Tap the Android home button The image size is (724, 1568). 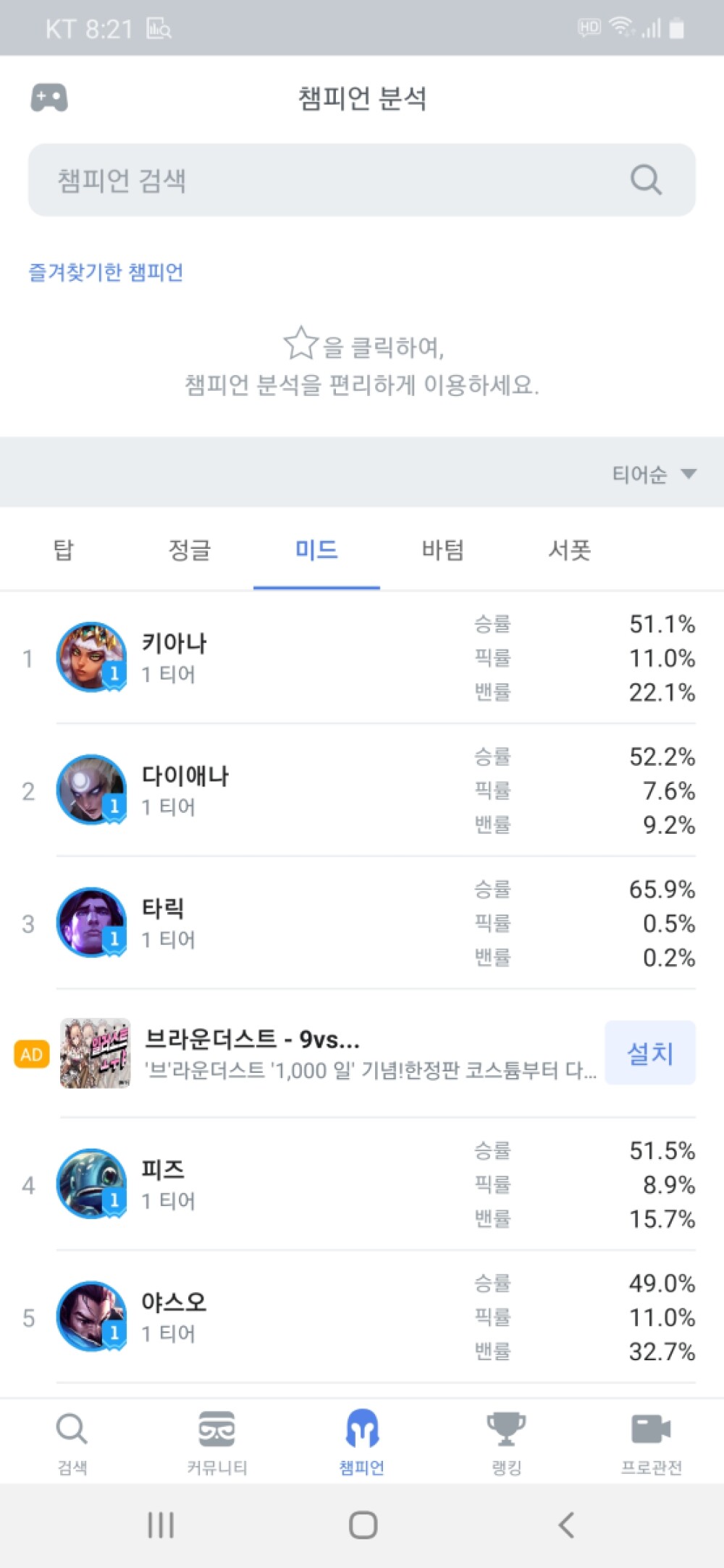363,1525
